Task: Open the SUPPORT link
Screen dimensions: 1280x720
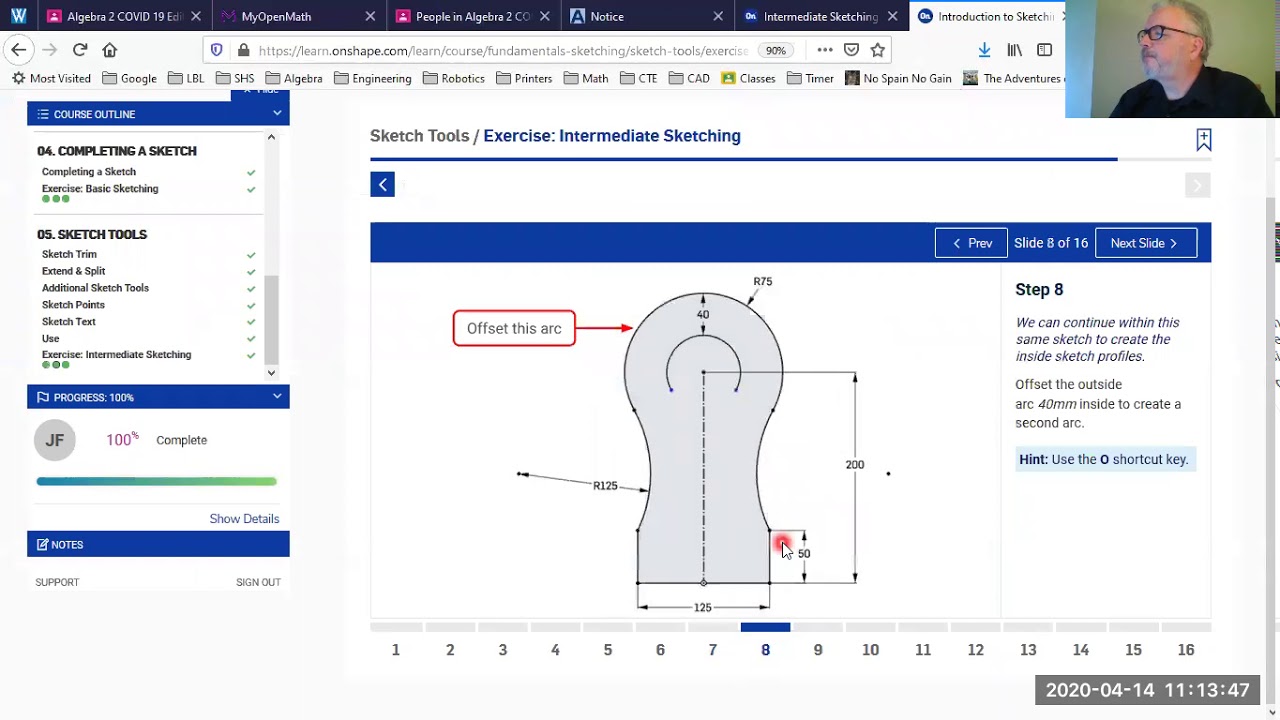Action: coord(57,582)
